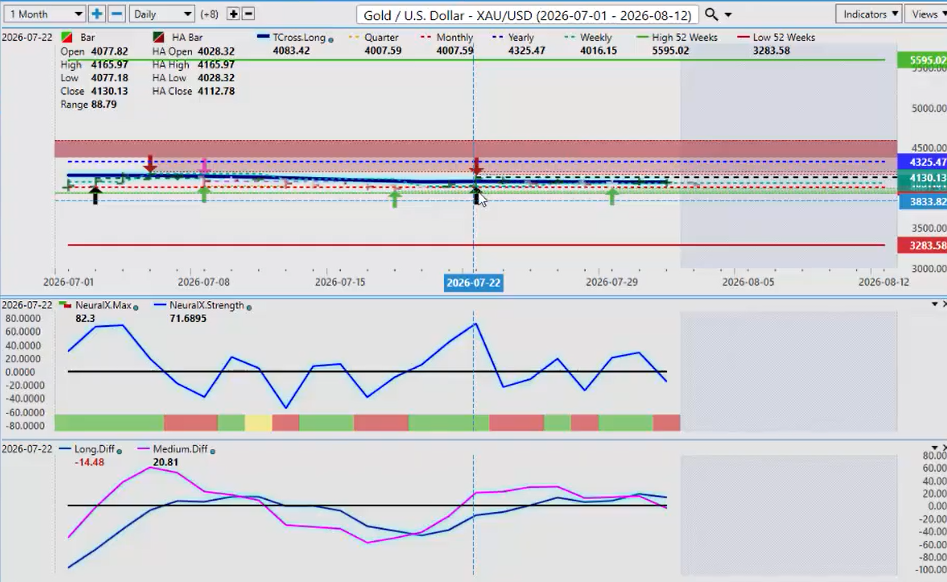Click the blue plus zoom-in button
Image resolution: width=947 pixels, height=582 pixels.
[x=97, y=14]
